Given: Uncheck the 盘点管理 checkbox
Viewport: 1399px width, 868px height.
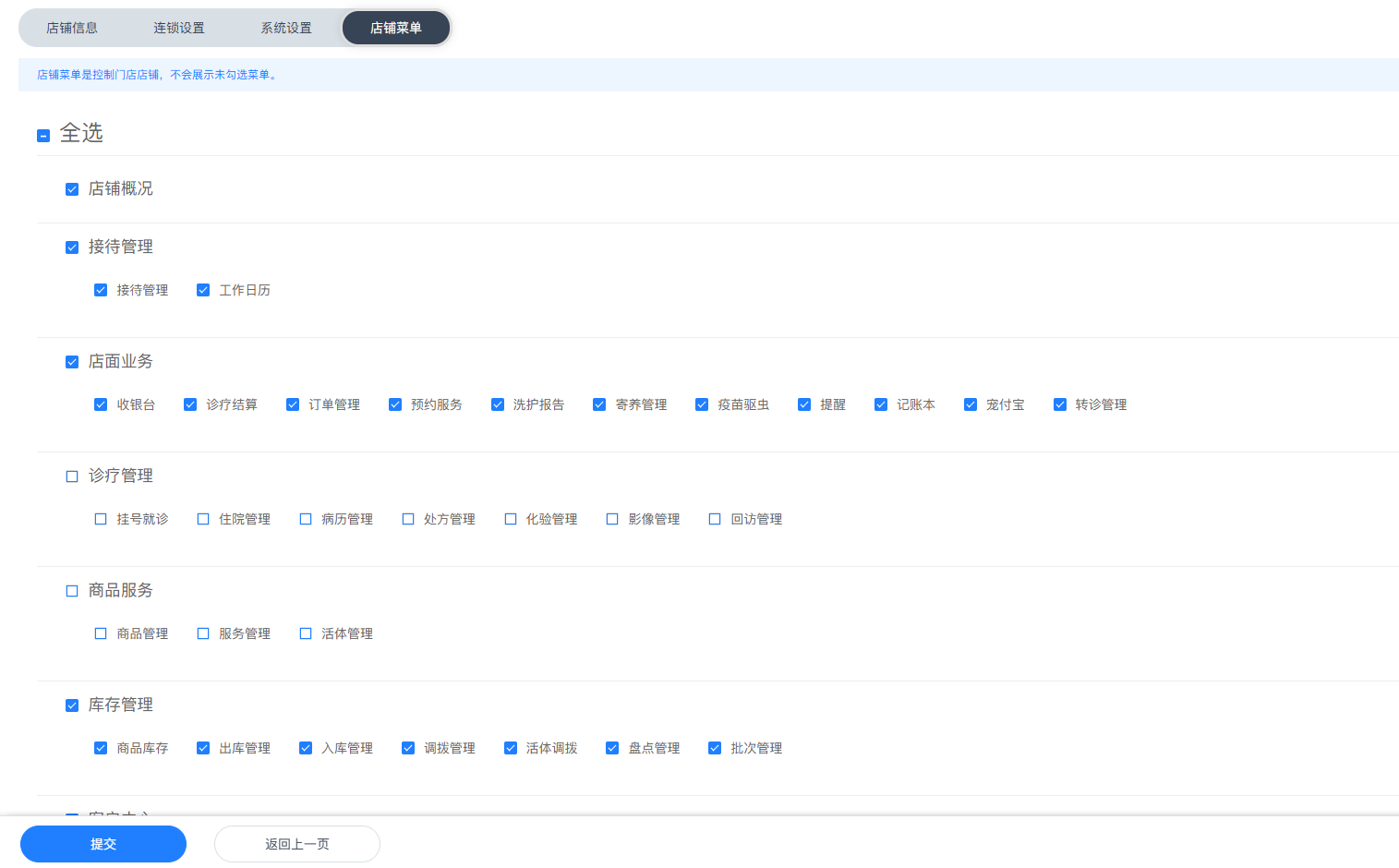Looking at the screenshot, I should click(612, 748).
